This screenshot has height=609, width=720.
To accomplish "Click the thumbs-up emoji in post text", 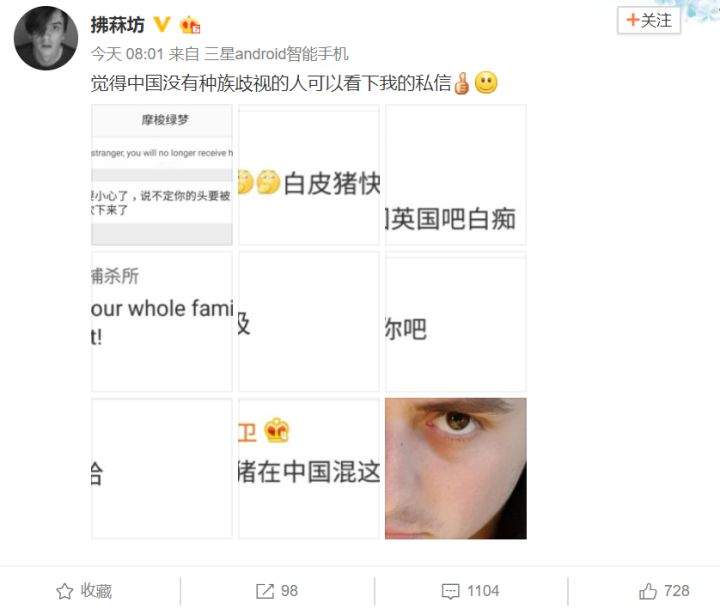I will [461, 84].
